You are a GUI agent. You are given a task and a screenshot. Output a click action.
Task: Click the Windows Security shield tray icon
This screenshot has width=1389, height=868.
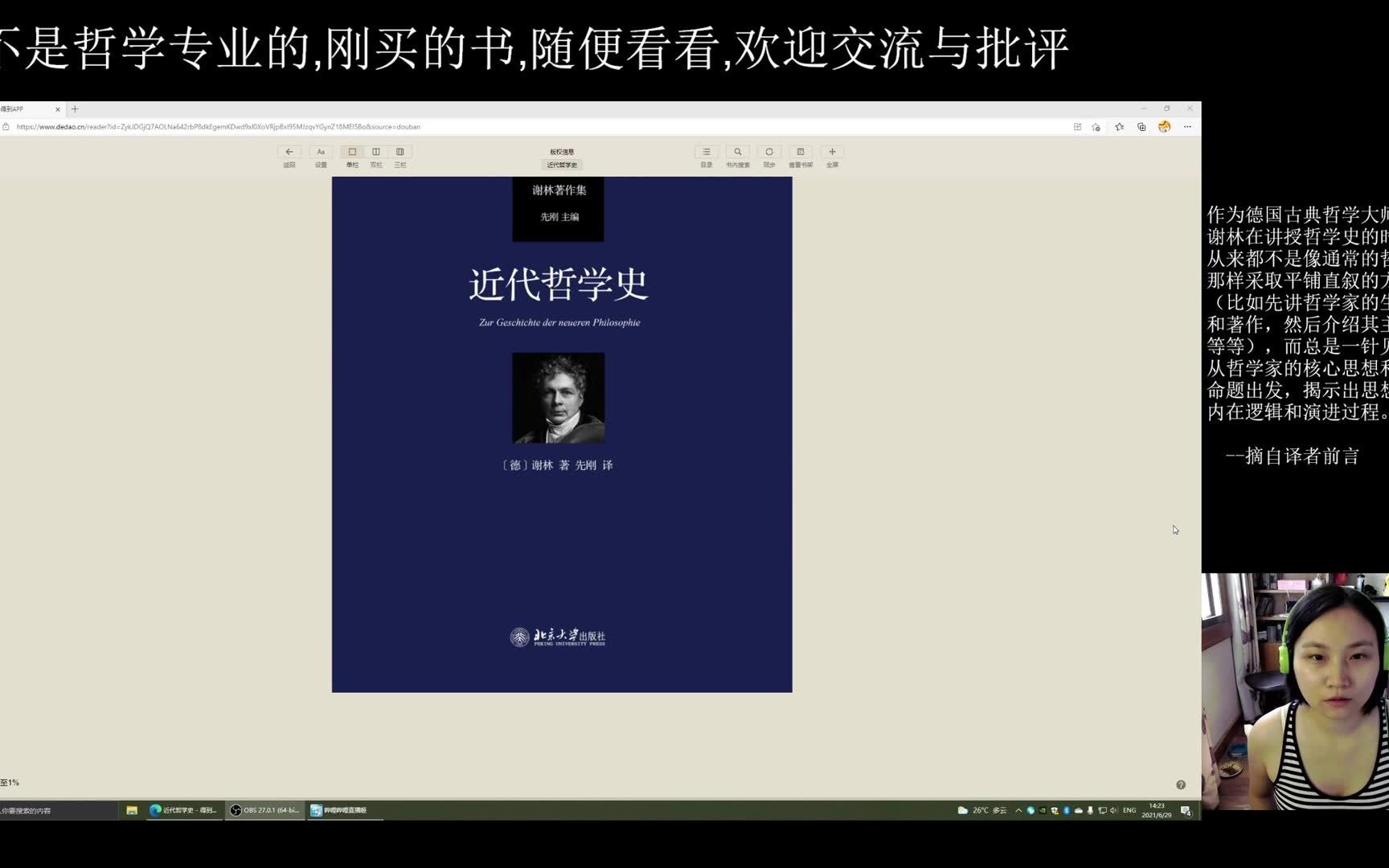[x=1055, y=810]
